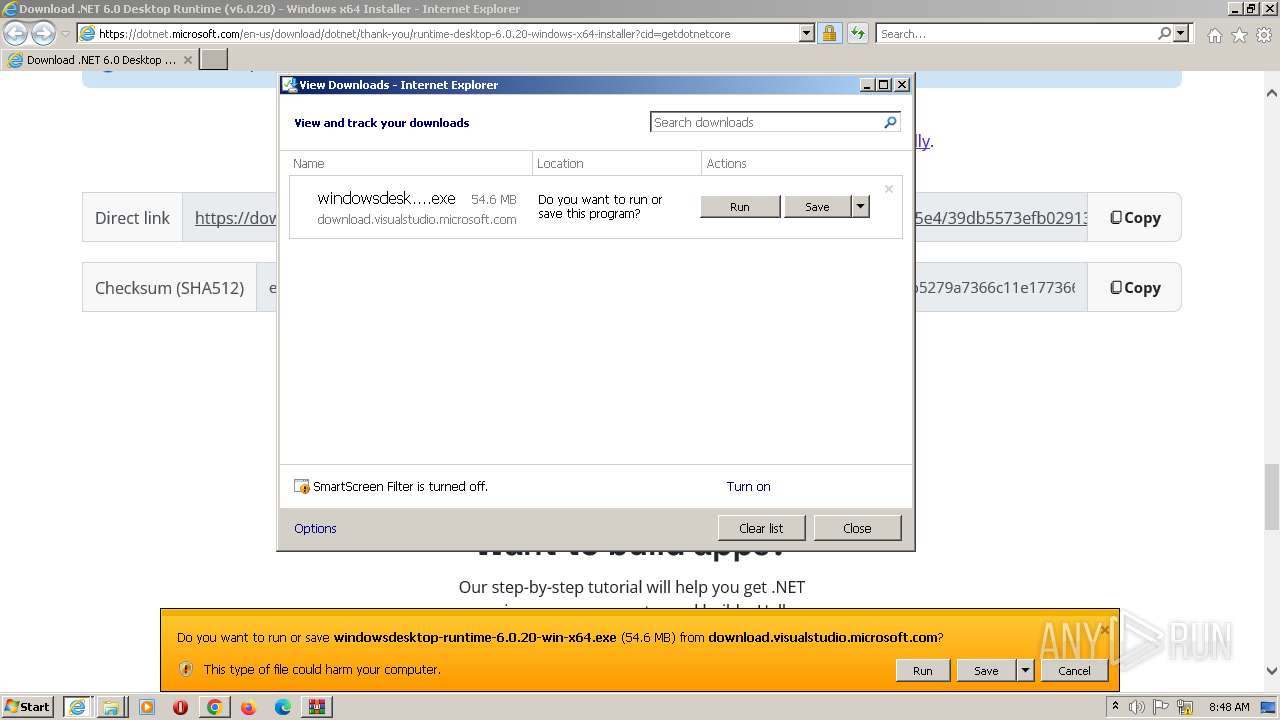Open the address bar autocomplete dropdown
Viewport: 1280px width, 720px height.
[x=807, y=33]
